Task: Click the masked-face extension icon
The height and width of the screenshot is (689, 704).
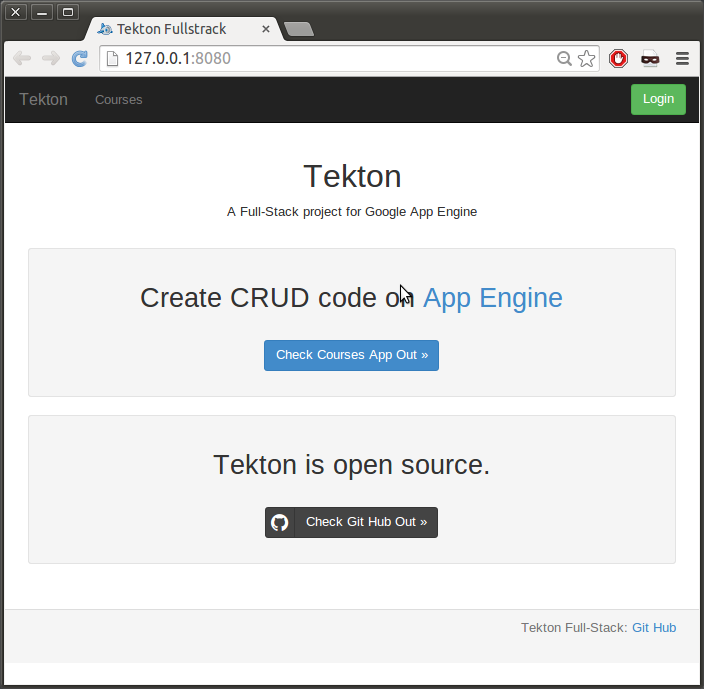Action: [x=650, y=58]
